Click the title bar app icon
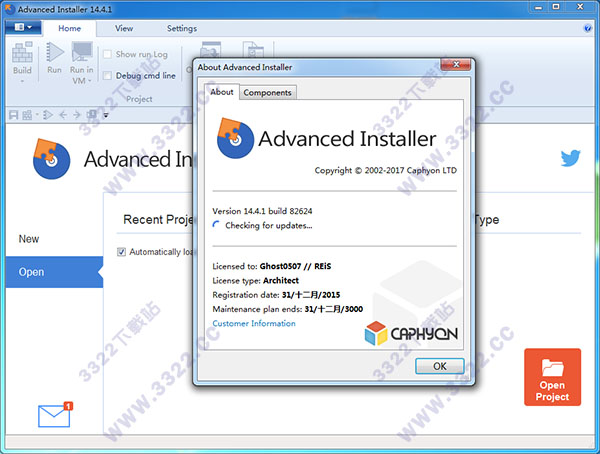This screenshot has width=600, height=454. [x=10, y=8]
